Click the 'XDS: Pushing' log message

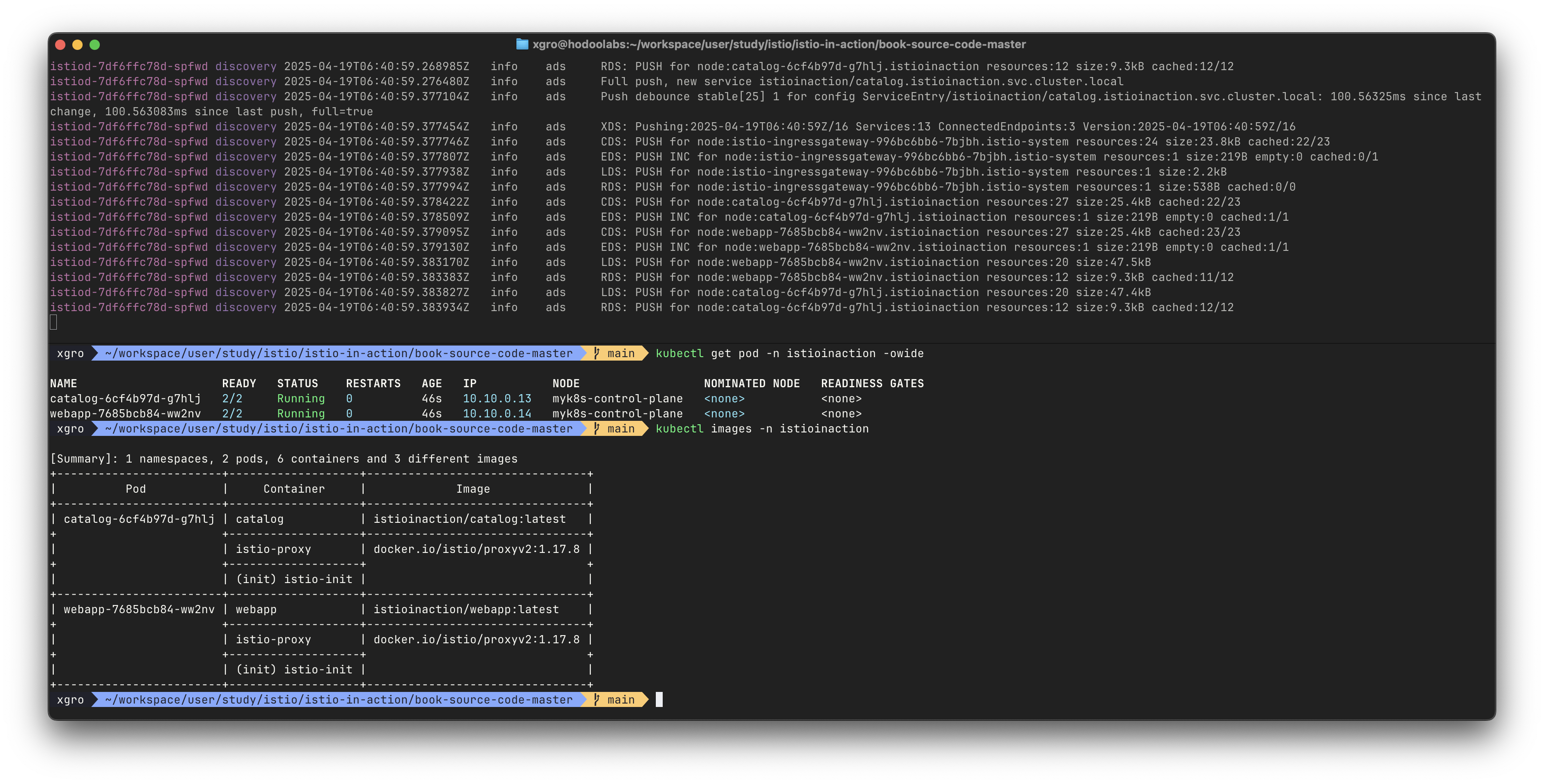click(x=948, y=127)
